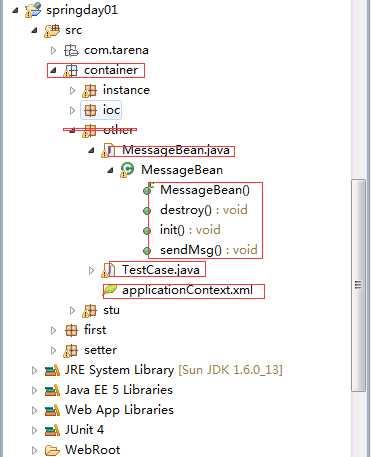
Task: Click the init() method icon
Action: (147, 231)
